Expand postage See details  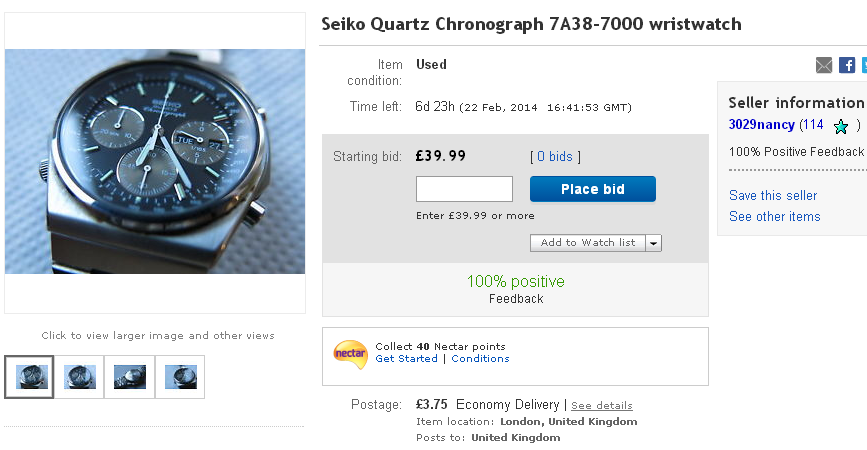(x=602, y=406)
